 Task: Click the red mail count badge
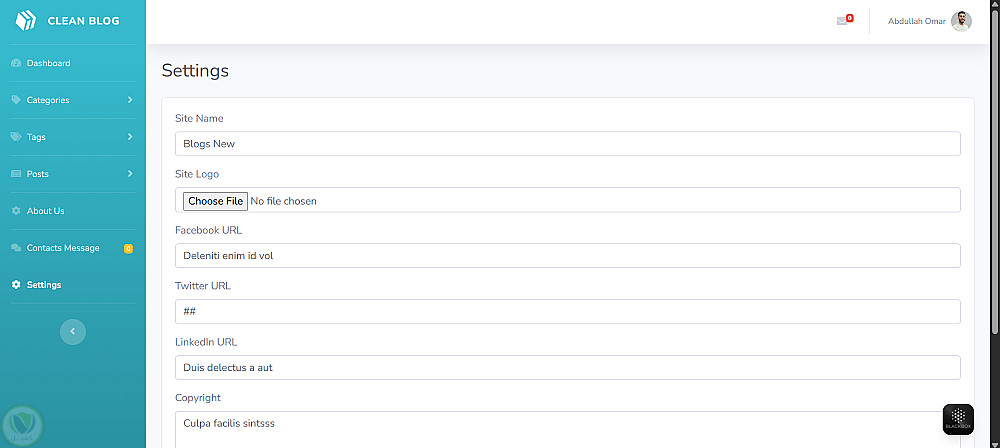[x=850, y=18]
